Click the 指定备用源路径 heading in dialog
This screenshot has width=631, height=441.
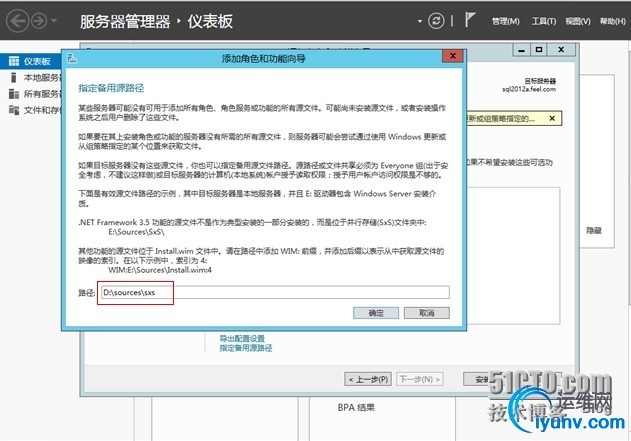click(111, 88)
